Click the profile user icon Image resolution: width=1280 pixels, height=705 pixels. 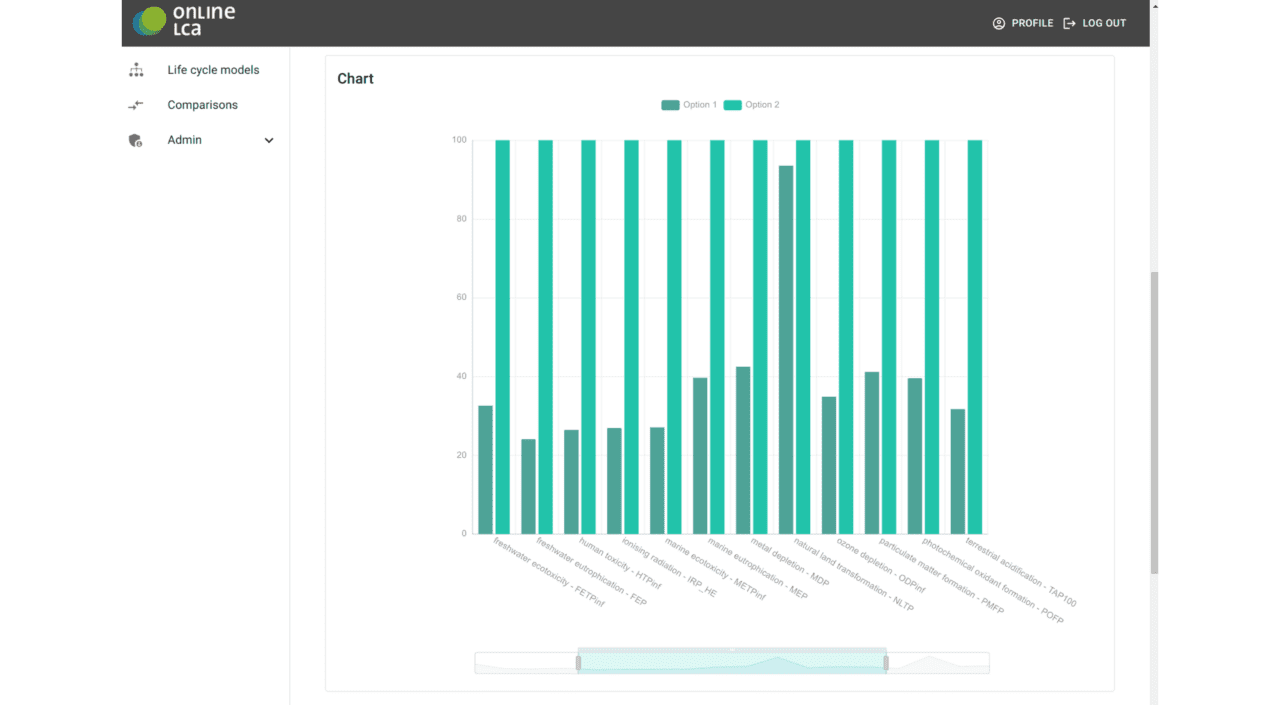998,23
